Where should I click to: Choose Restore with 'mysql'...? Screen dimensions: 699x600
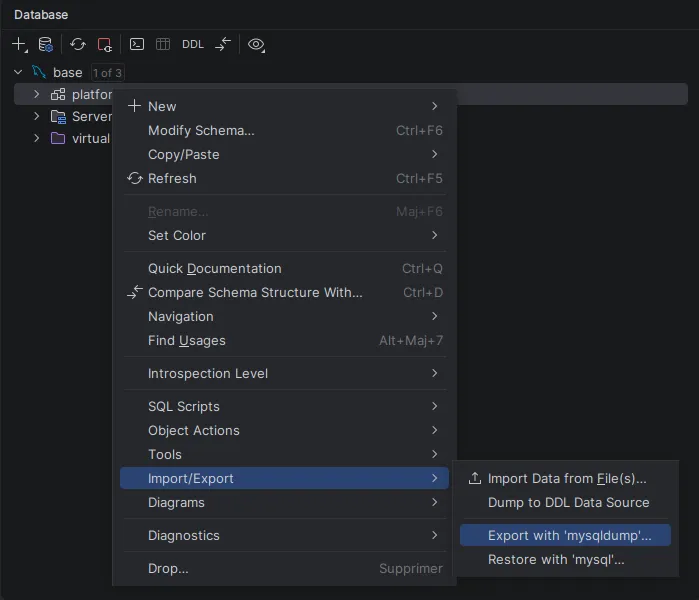pos(565,559)
